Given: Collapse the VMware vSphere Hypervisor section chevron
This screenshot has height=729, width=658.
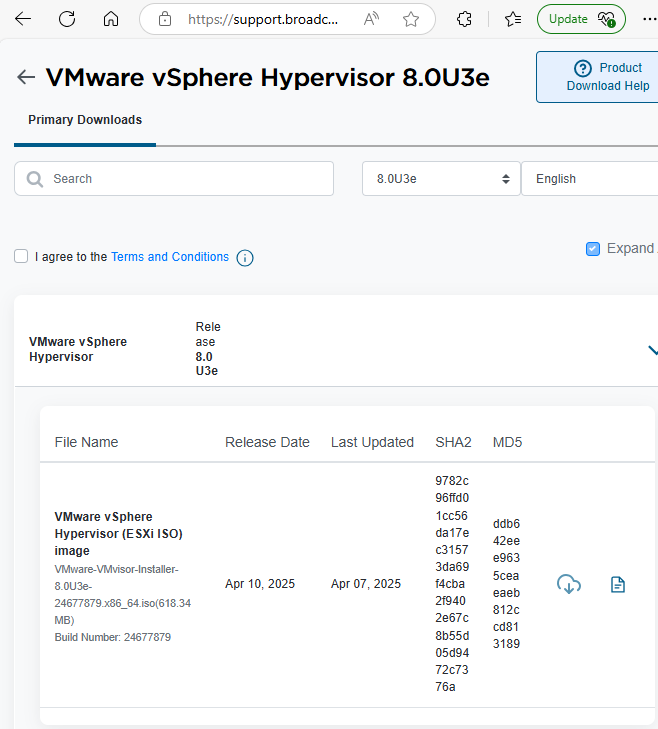Looking at the screenshot, I should (653, 350).
